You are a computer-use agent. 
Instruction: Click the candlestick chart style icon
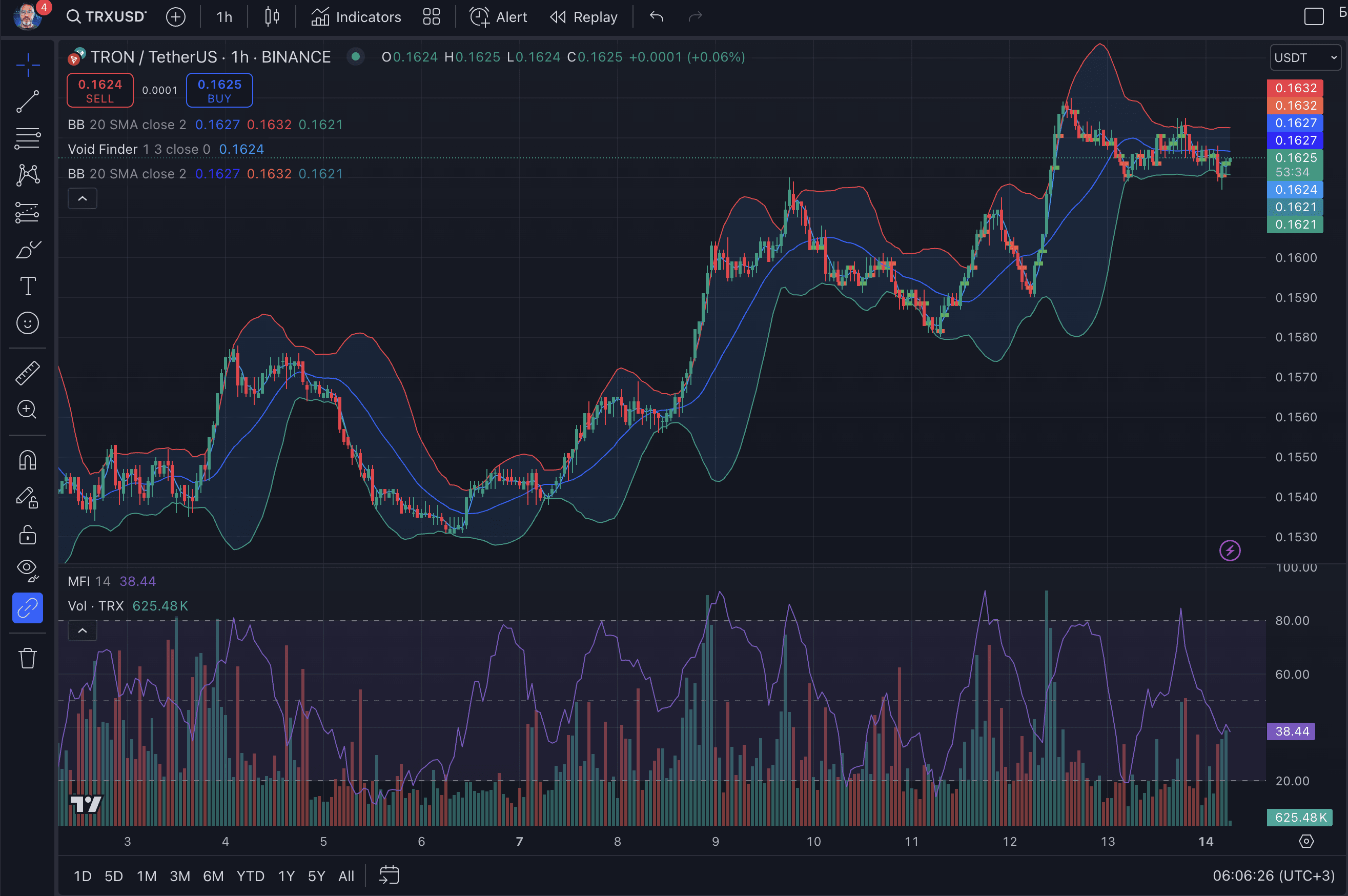click(272, 17)
